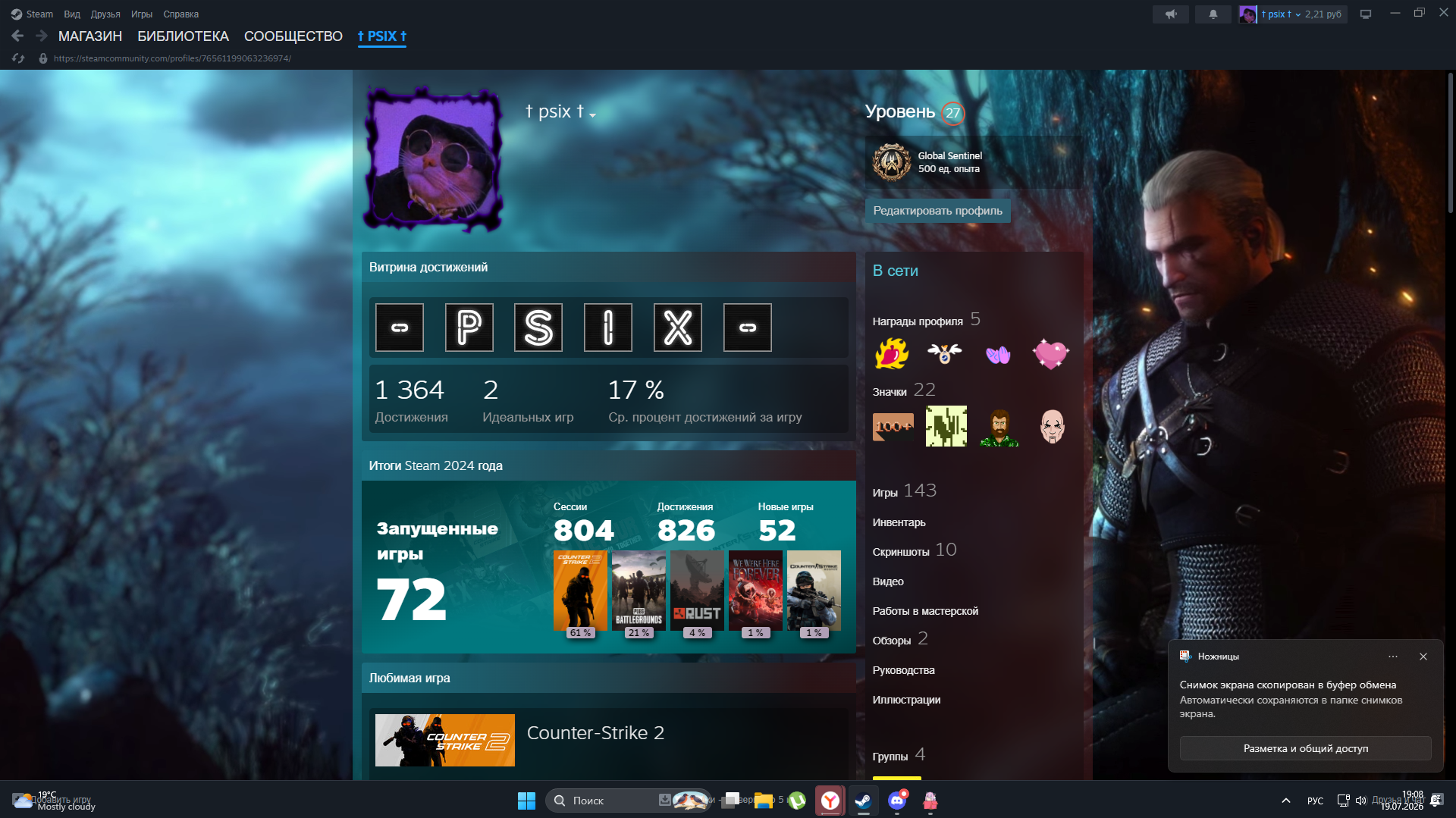Open uTorrent from the taskbar
The image size is (1456, 818).
tap(797, 801)
